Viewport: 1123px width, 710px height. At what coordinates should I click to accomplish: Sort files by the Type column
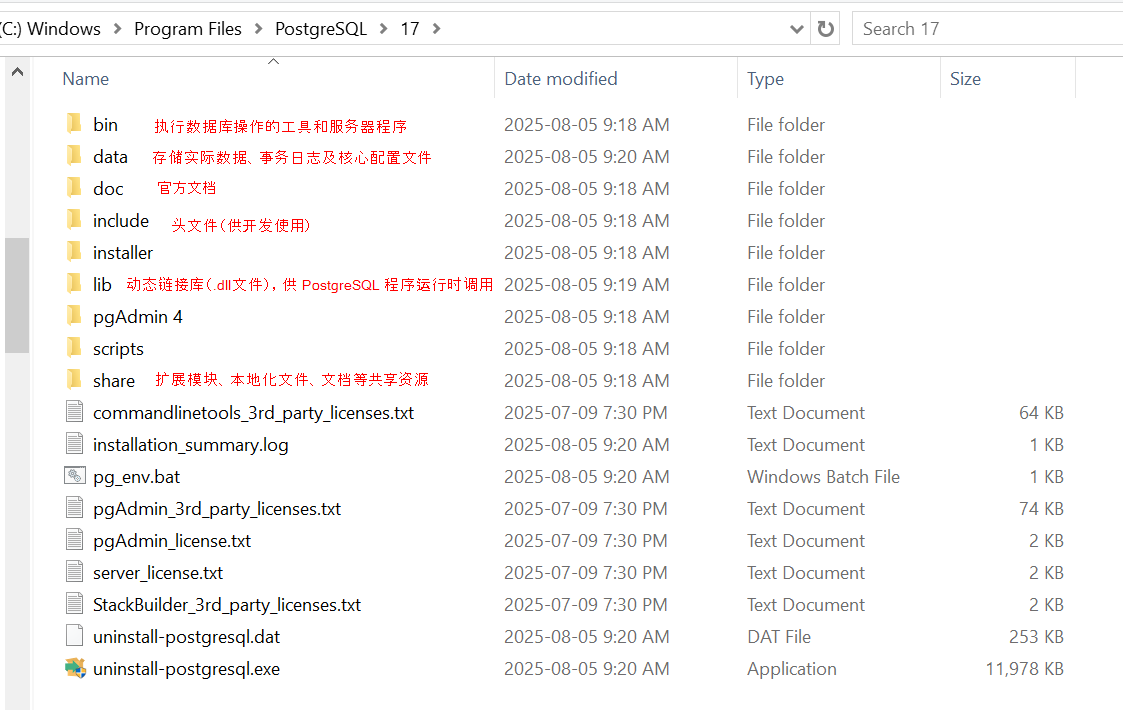point(766,79)
